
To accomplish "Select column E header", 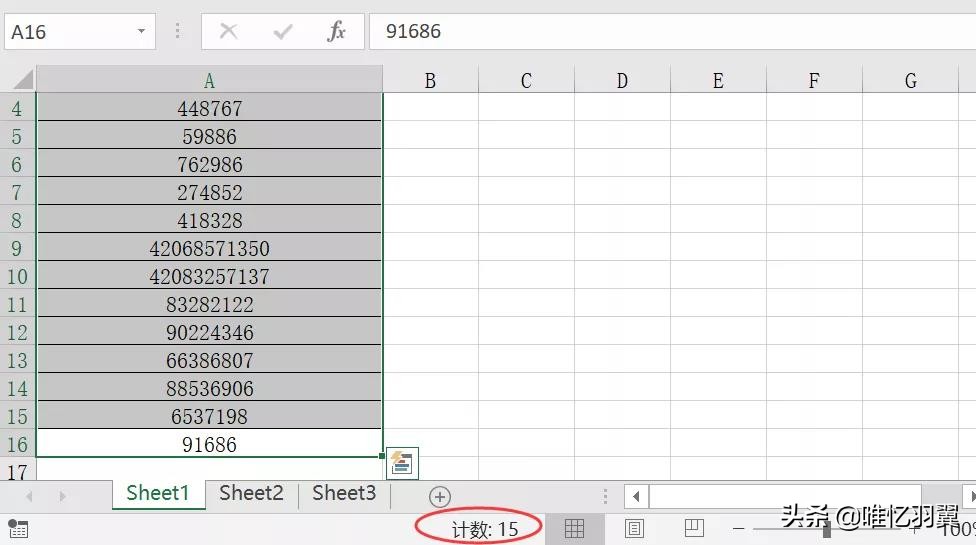I will pos(718,80).
